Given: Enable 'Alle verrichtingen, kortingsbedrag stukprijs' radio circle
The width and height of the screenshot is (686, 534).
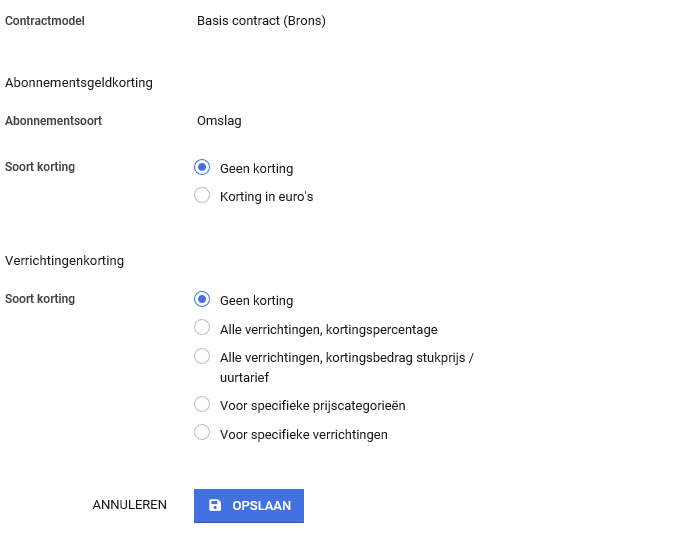Looking at the screenshot, I should tap(202, 357).
